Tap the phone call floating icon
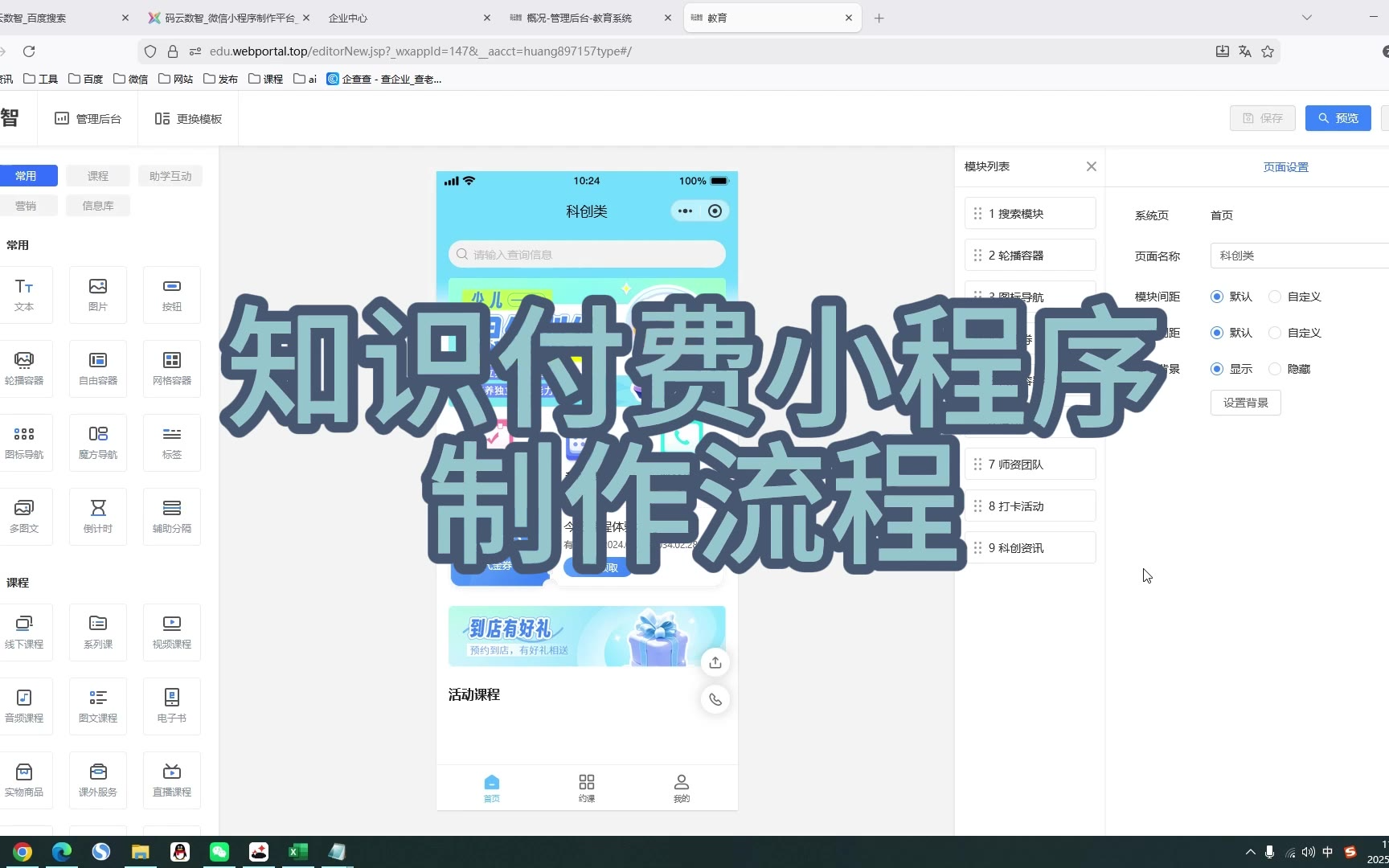 715,699
